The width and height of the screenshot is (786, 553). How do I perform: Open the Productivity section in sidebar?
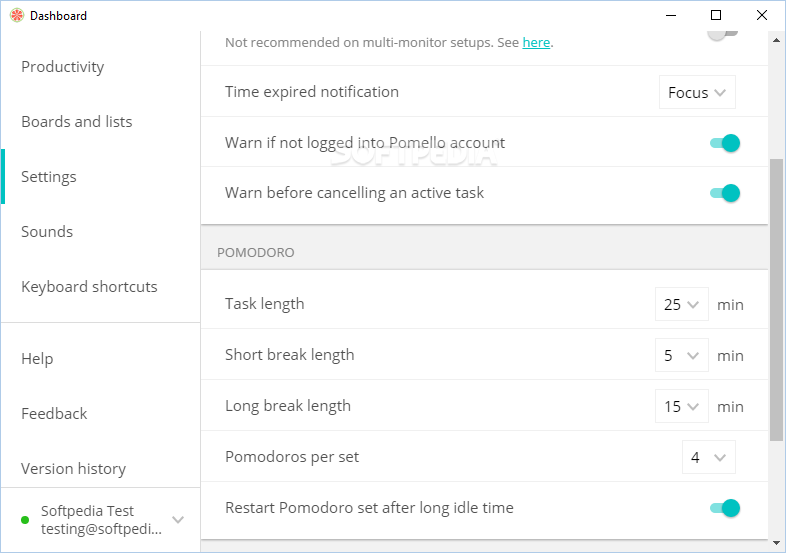pos(63,67)
